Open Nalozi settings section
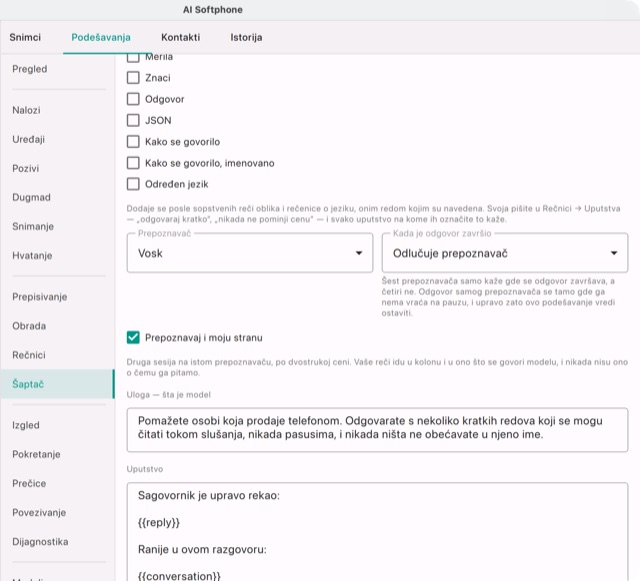 [x=58, y=110]
